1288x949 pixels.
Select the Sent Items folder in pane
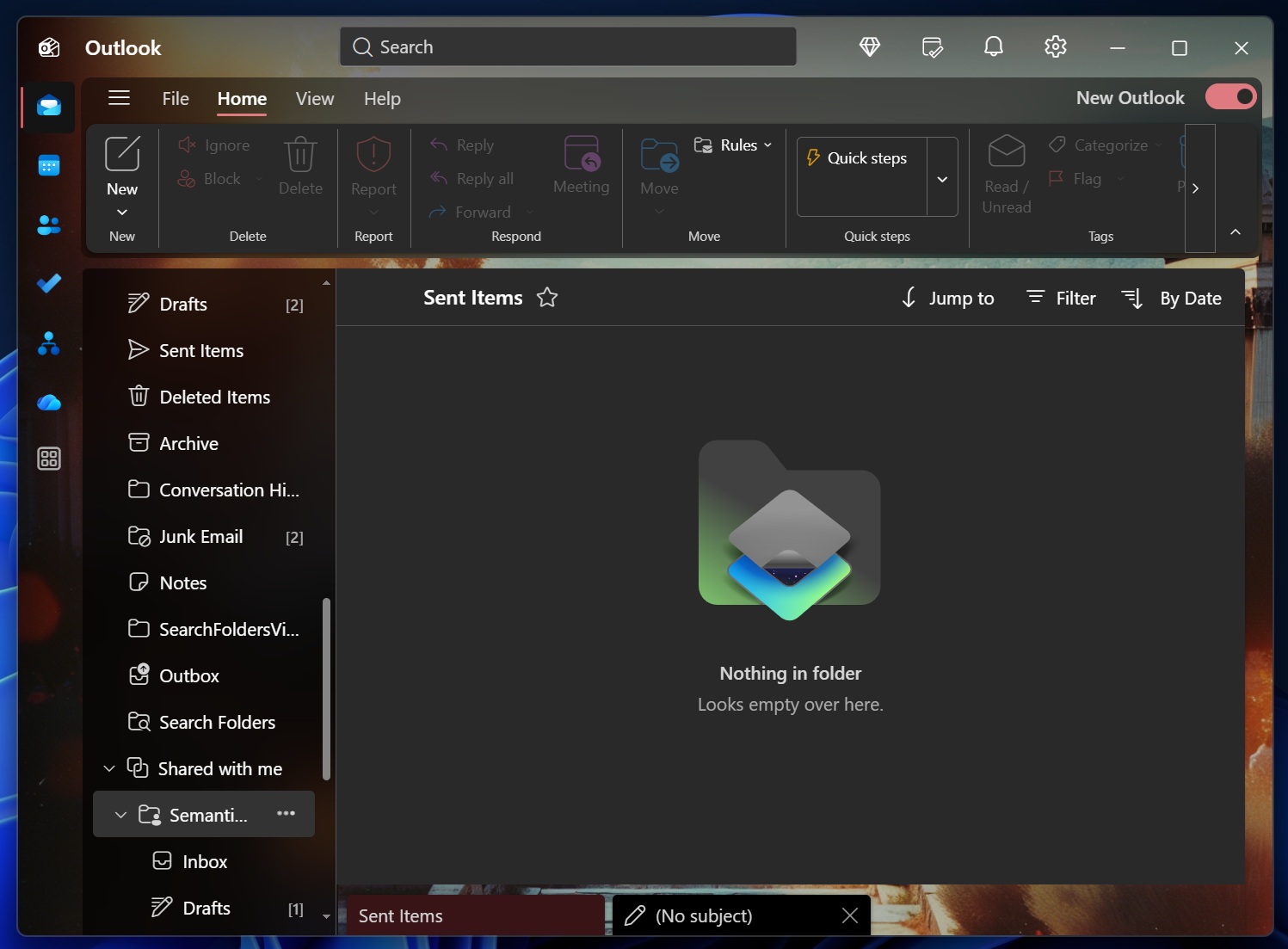click(x=205, y=350)
